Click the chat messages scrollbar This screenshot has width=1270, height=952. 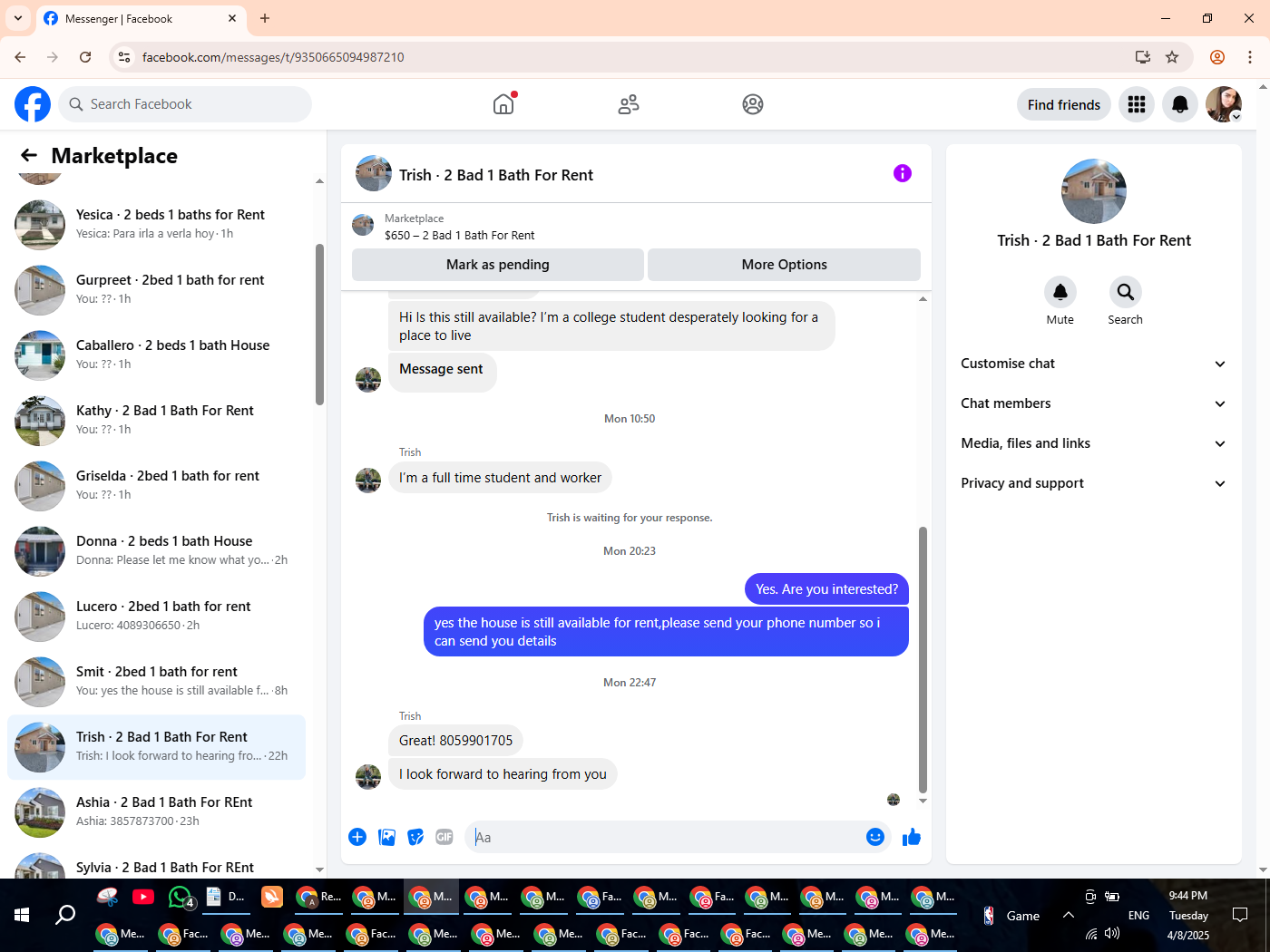(923, 660)
